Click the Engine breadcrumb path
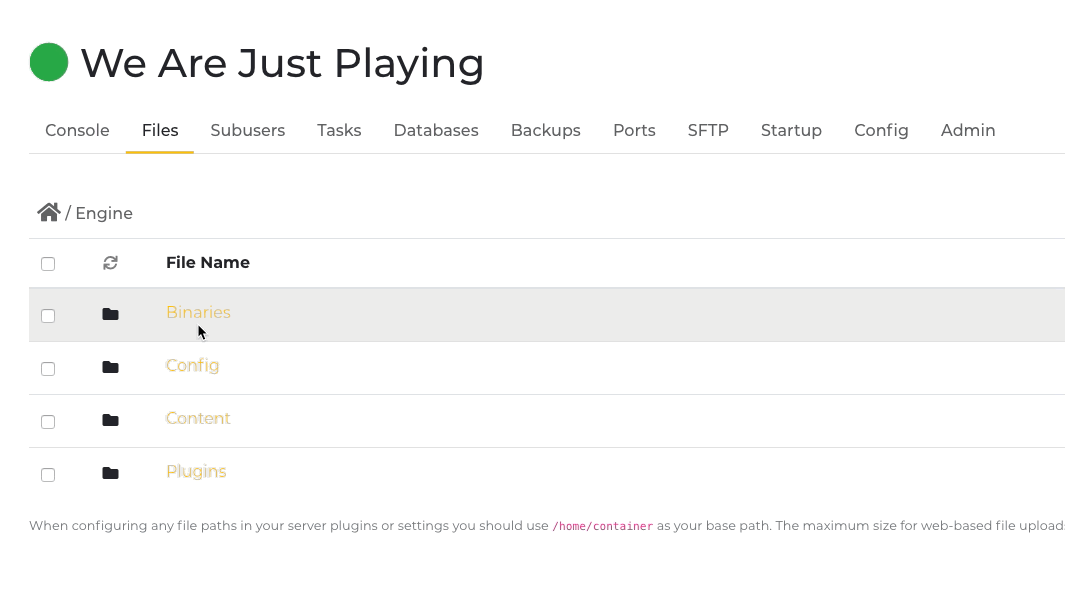Viewport: 1065px width, 614px height. 104,213
